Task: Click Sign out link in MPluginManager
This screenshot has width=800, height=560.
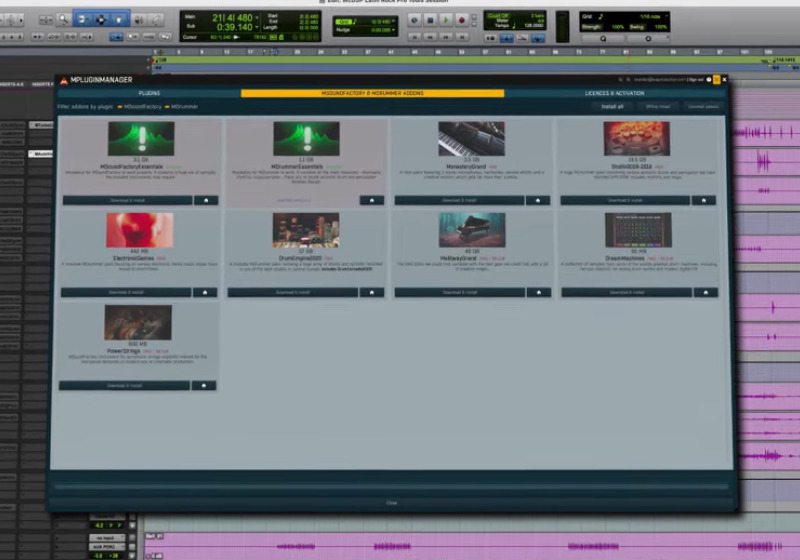Action: coord(696,80)
